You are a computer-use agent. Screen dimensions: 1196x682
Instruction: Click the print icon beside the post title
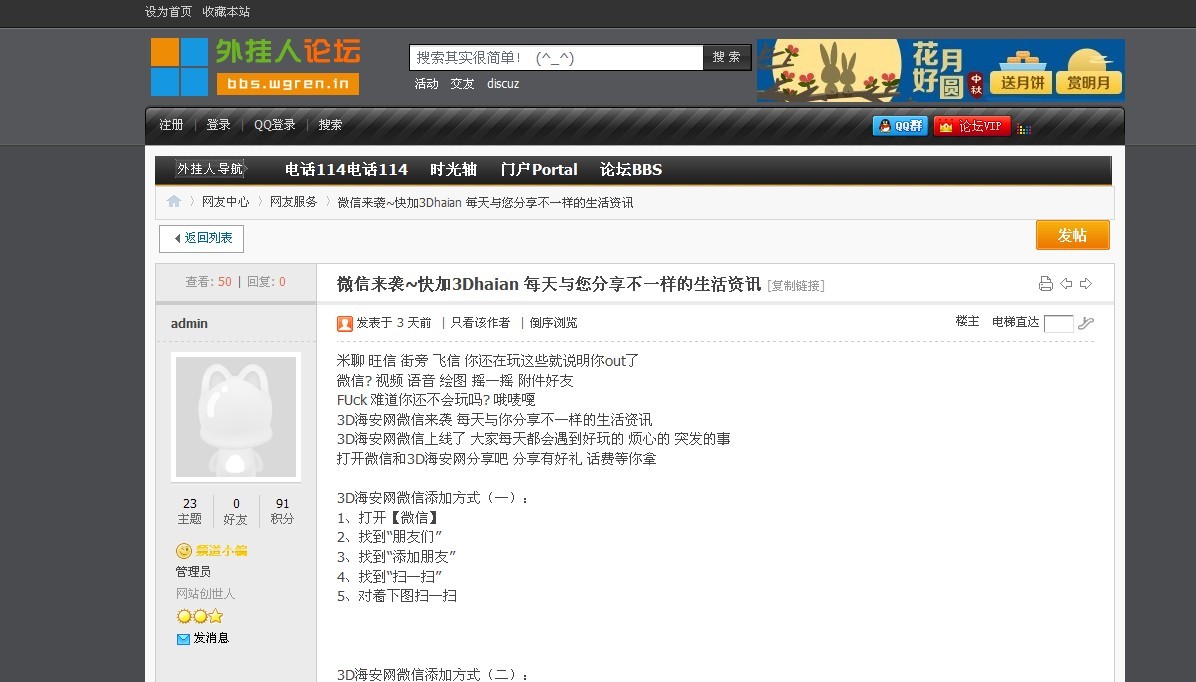(x=1046, y=284)
